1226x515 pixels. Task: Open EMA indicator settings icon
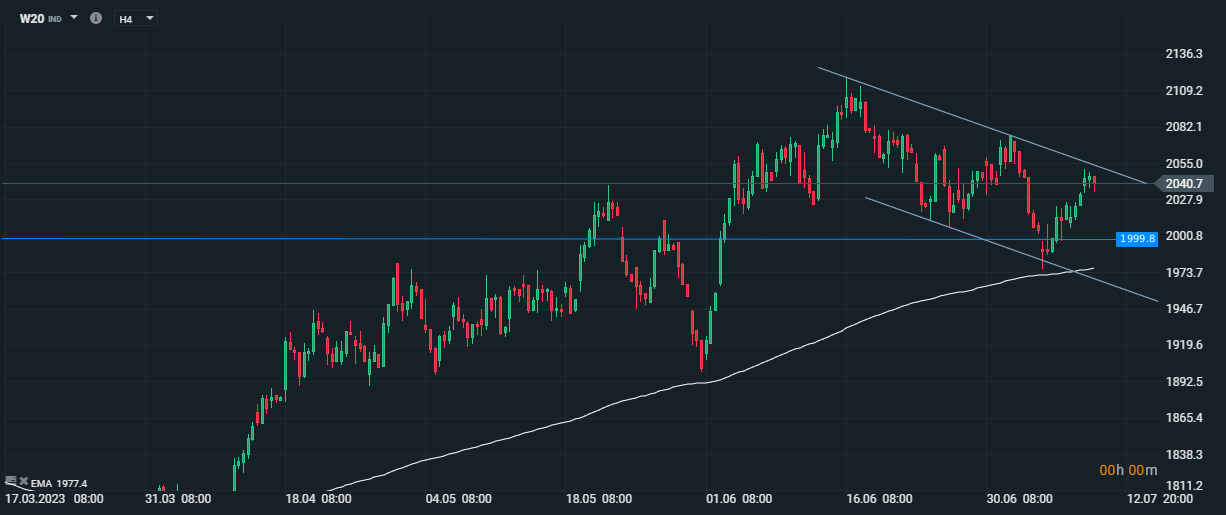coord(11,480)
